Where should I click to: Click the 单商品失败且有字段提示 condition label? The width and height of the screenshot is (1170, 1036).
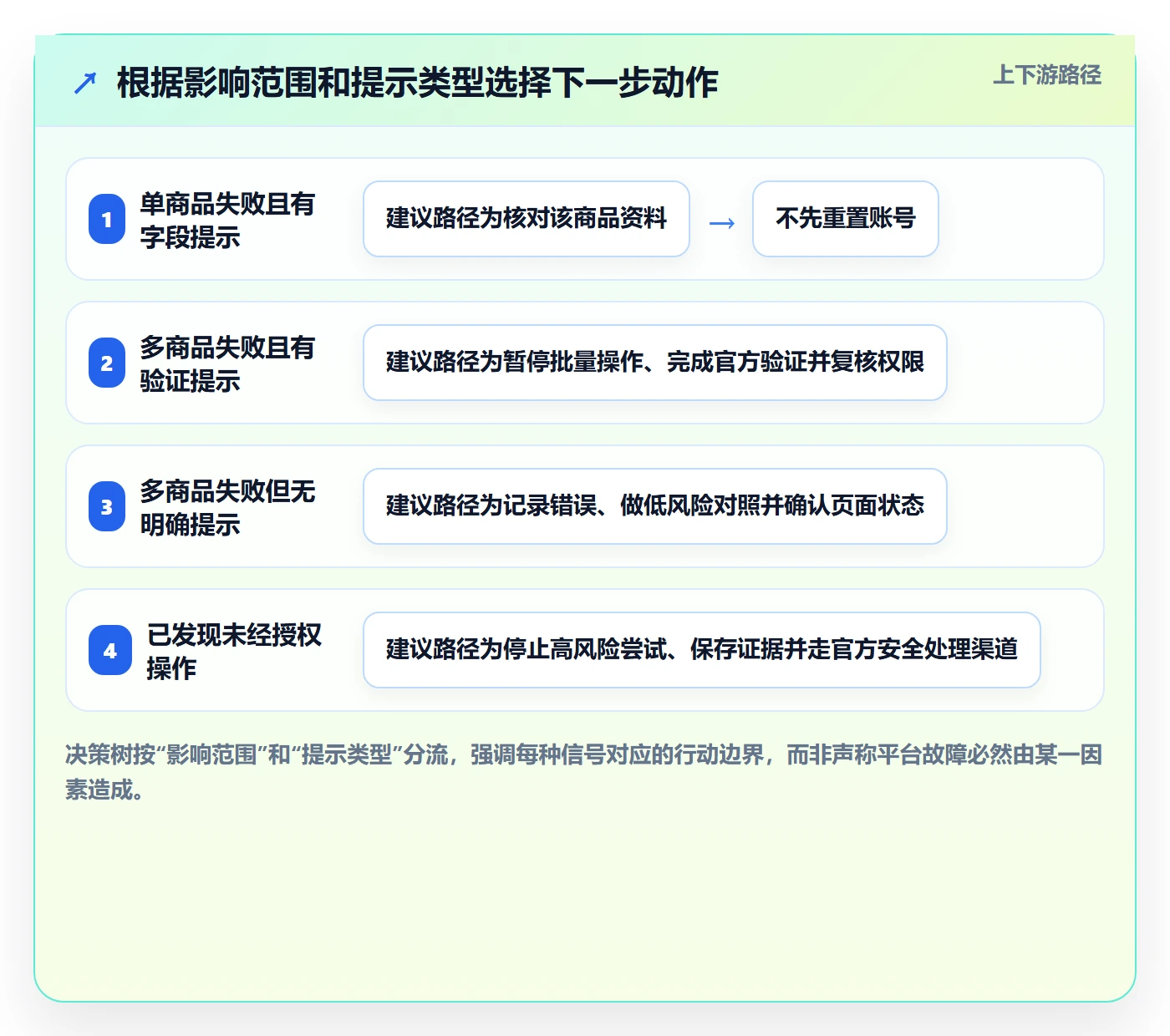(x=227, y=220)
